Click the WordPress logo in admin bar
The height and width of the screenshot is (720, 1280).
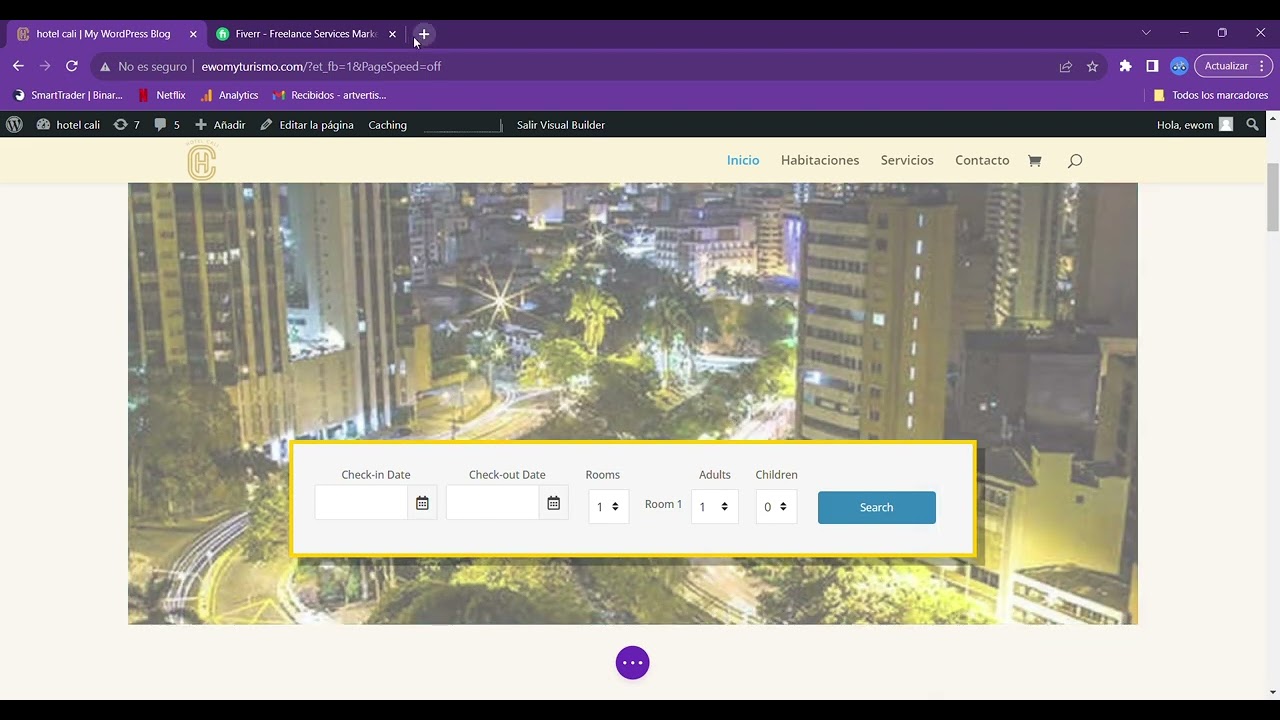click(14, 125)
